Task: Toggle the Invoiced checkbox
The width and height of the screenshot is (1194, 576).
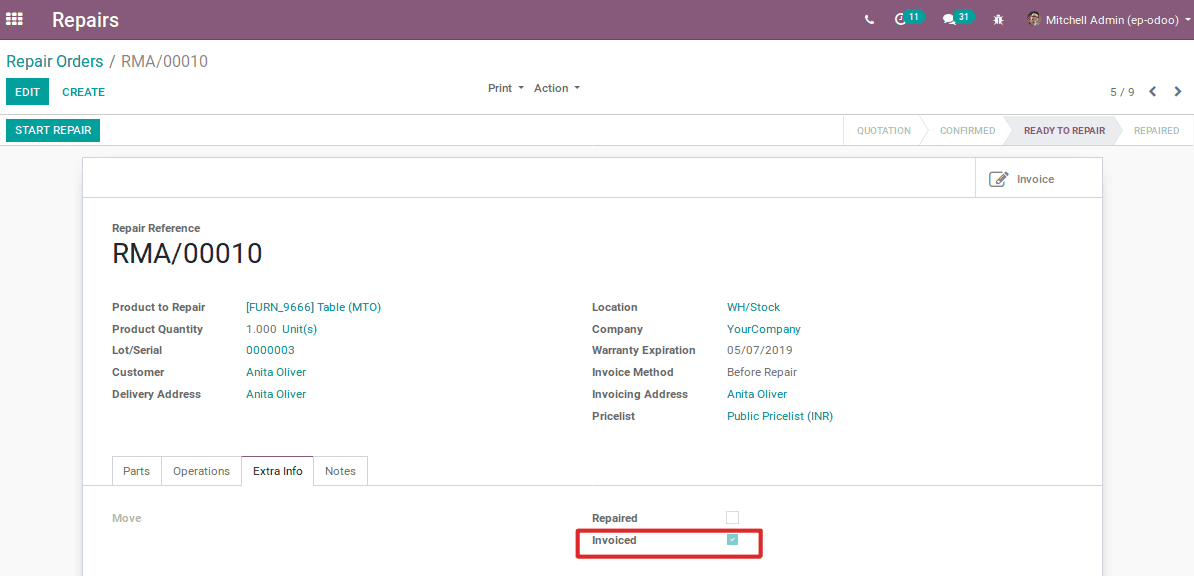Action: tap(732, 539)
